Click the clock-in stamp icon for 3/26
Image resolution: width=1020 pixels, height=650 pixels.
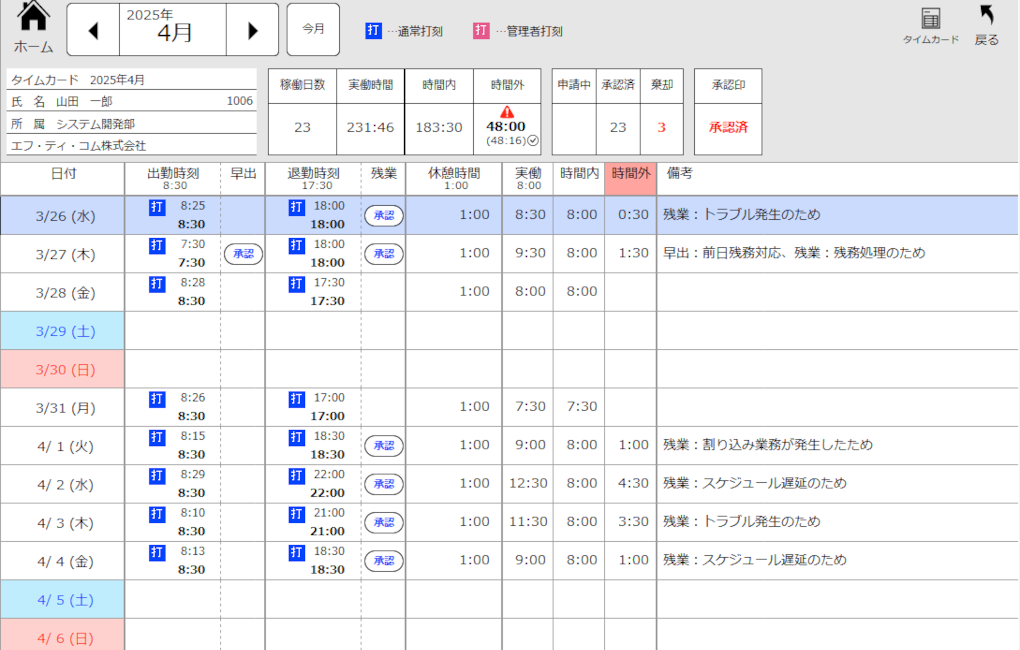pyautogui.click(x=157, y=207)
